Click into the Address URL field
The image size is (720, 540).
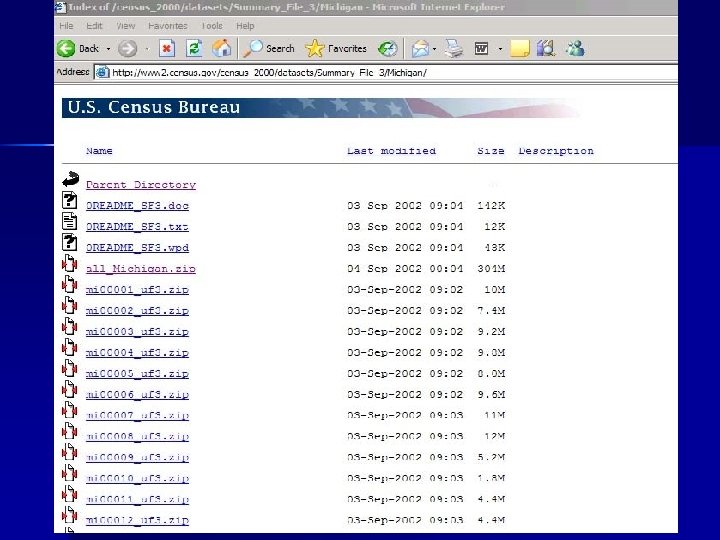[x=386, y=73]
